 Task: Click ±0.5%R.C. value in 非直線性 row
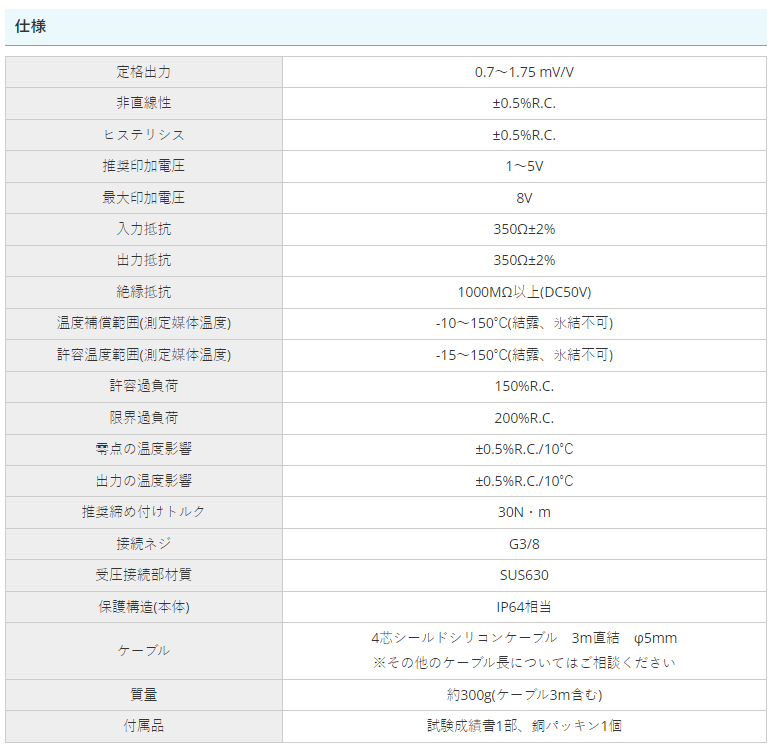524,104
